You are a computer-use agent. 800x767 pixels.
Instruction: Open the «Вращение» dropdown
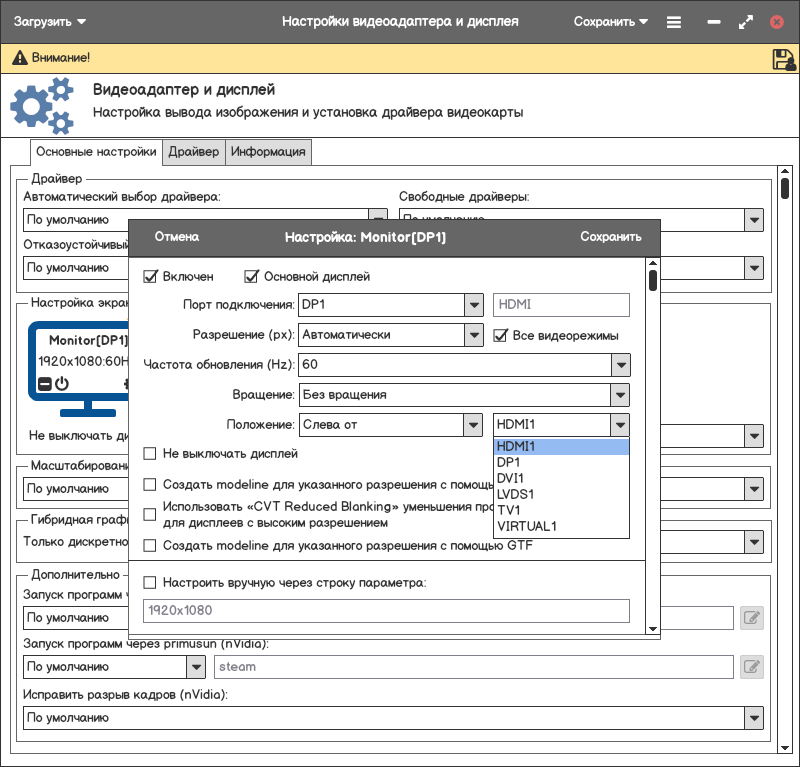coord(621,395)
